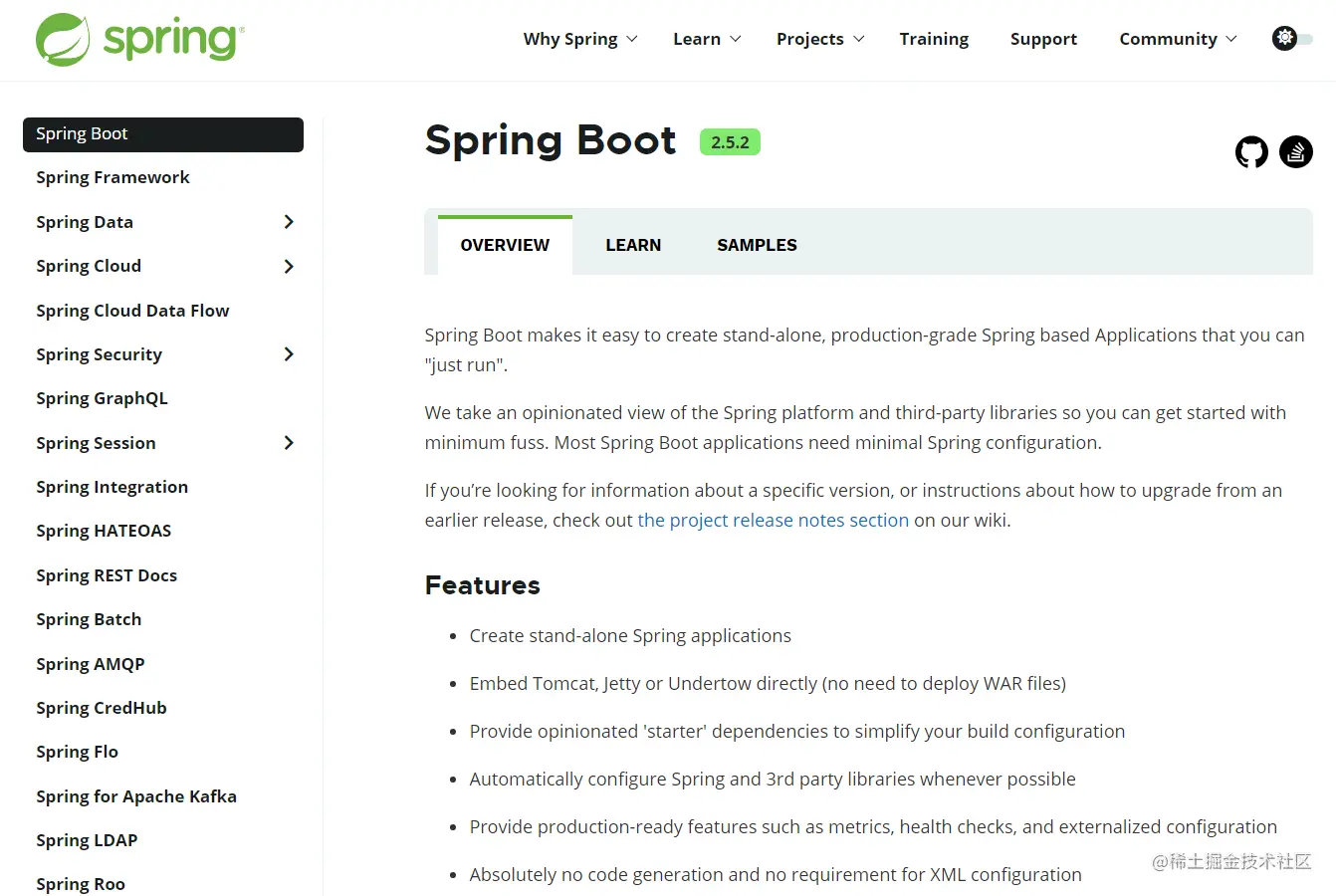Click the 'Absolutely no code generation' bullet

point(776,874)
